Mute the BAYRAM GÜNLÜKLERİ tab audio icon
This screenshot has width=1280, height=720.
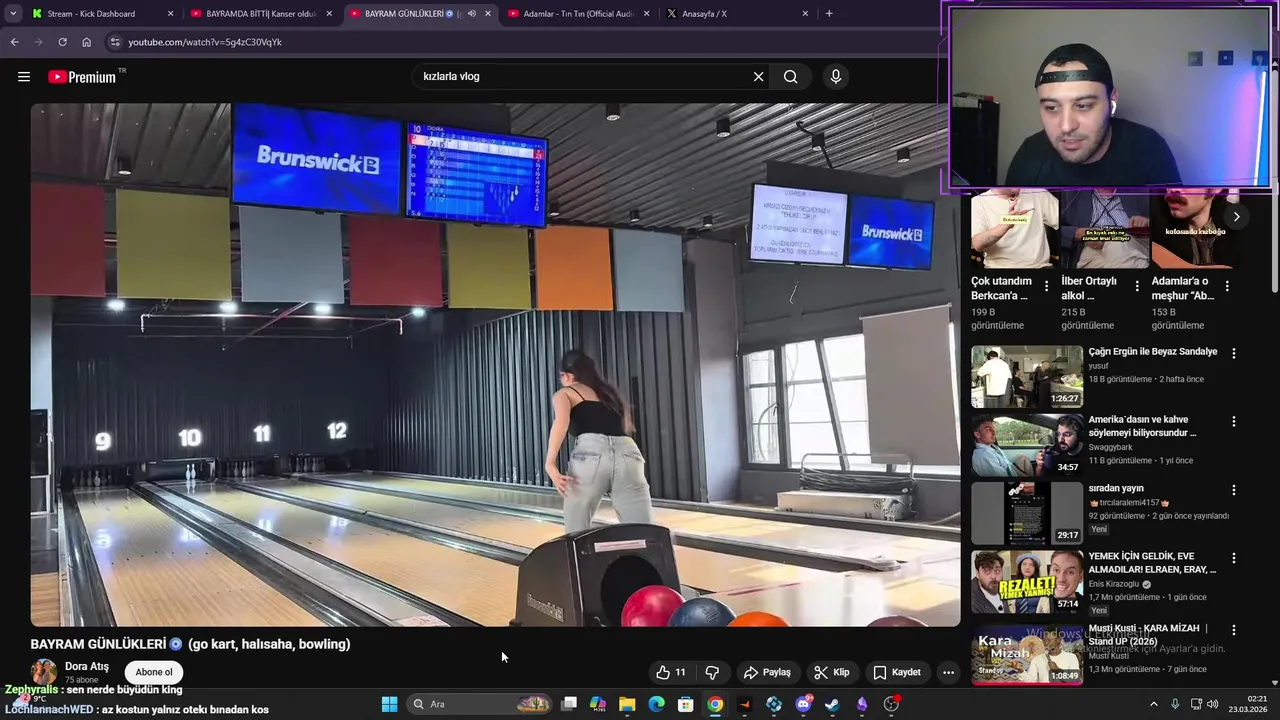pos(472,14)
